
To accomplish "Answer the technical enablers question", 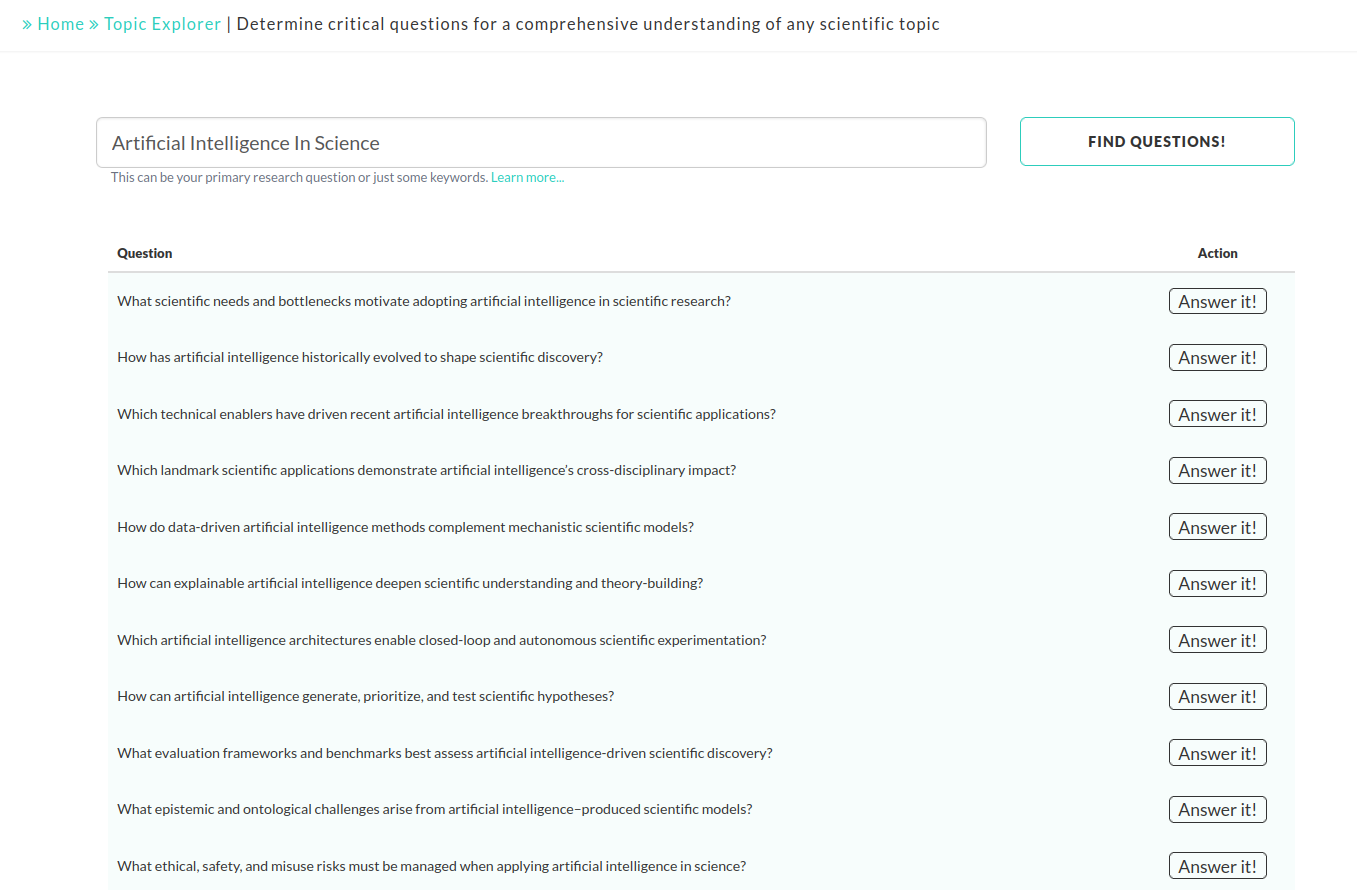I will coord(1217,414).
